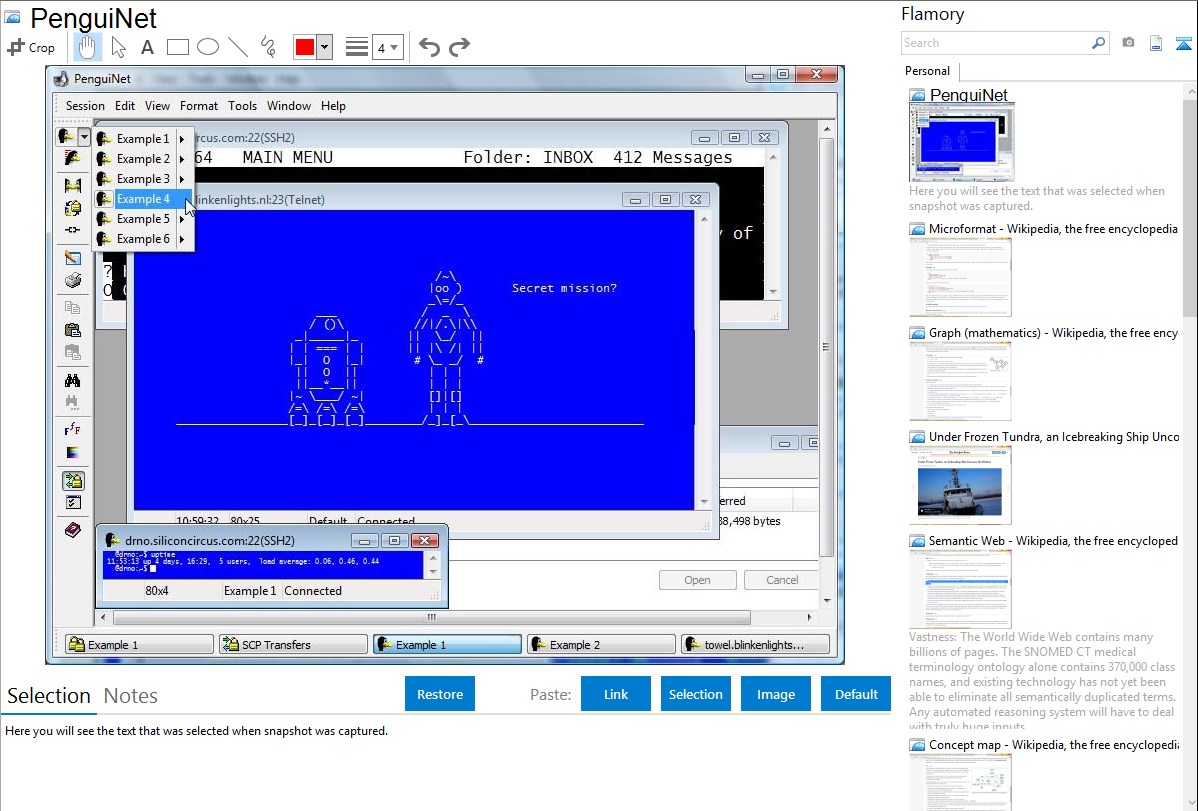
Task: Choose the straight line tool
Action: click(x=238, y=47)
